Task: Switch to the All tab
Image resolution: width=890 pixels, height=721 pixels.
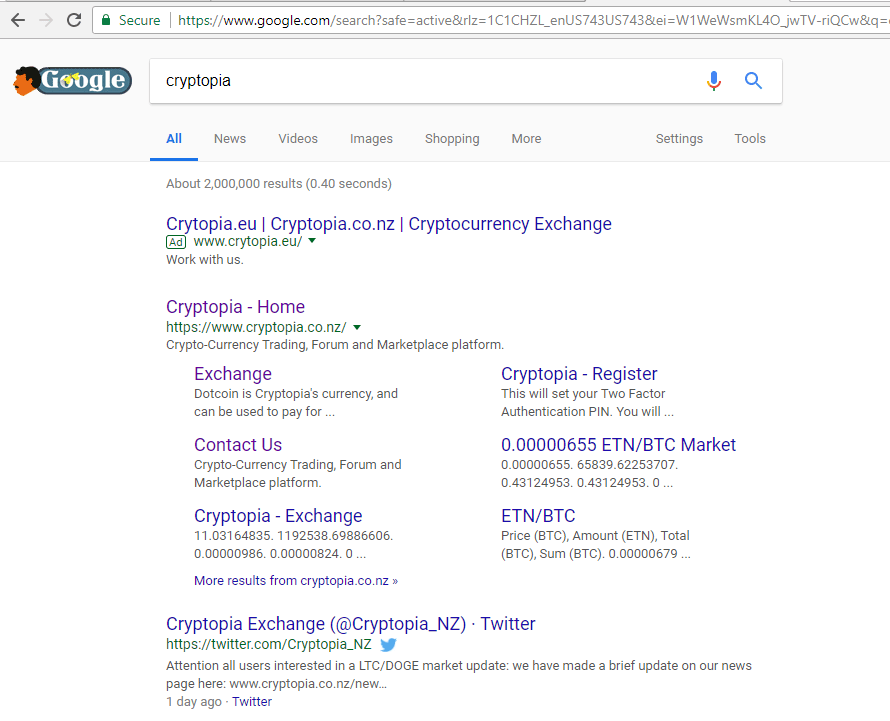Action: pyautogui.click(x=174, y=139)
